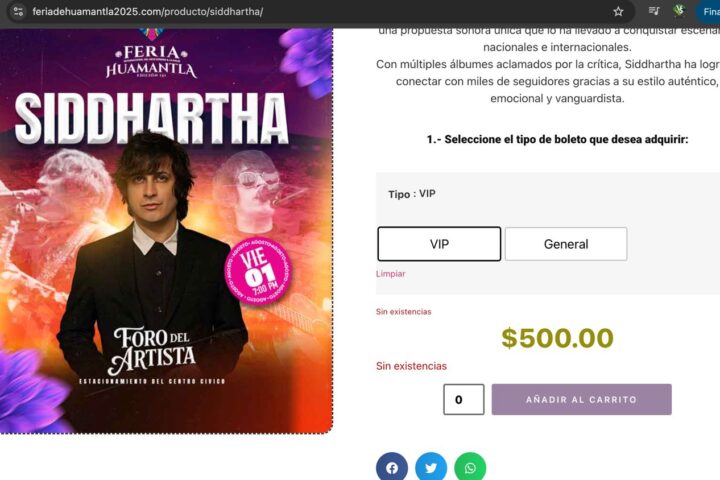720x480 pixels.
Task: Open the media control playlist icon
Action: tap(654, 11)
